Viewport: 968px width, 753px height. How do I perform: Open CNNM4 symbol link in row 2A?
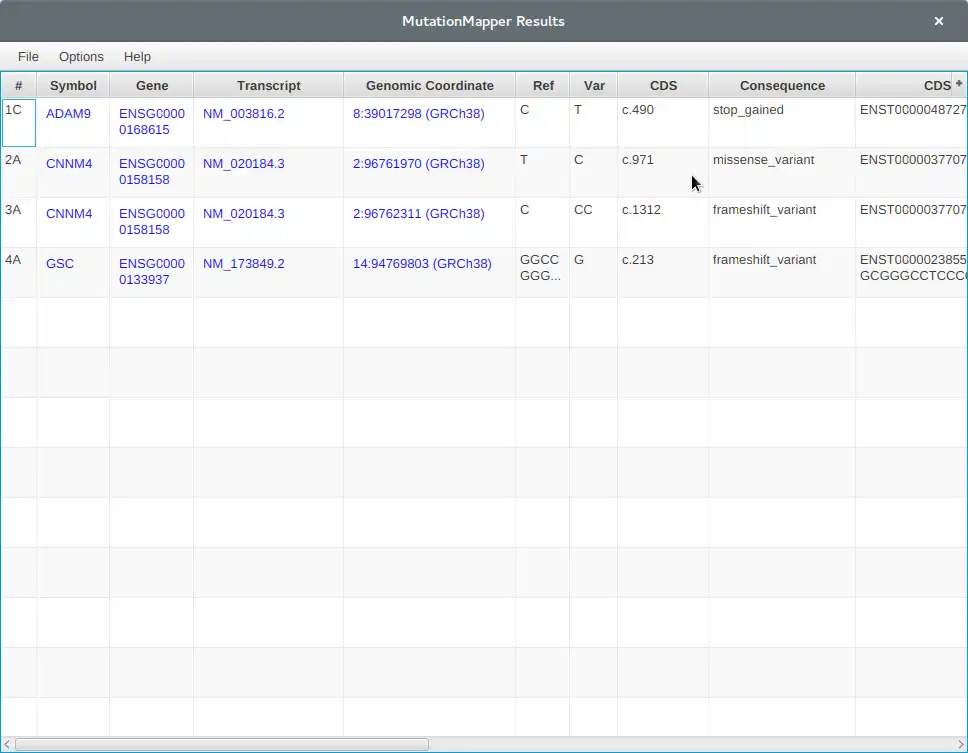69,164
